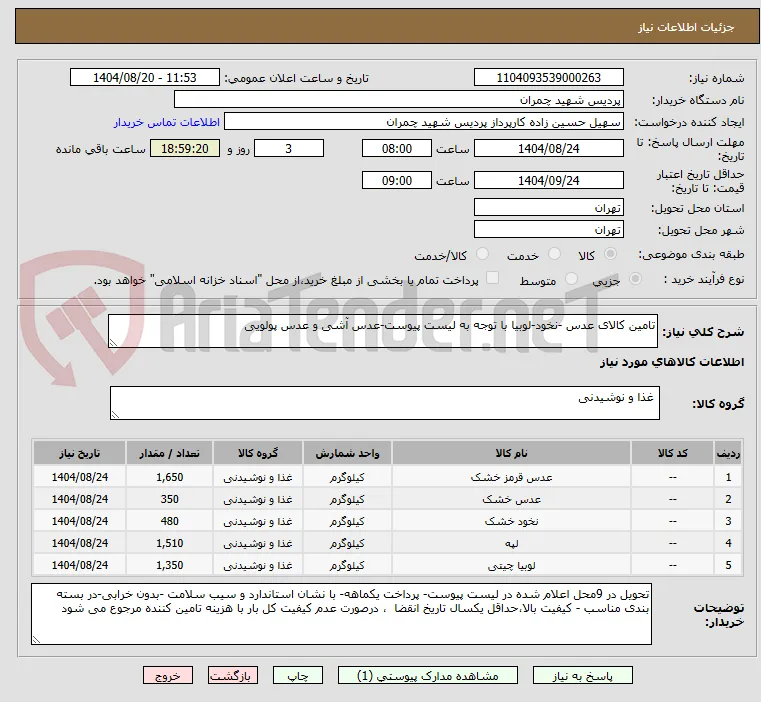Click the نام کالا column header
The height and width of the screenshot is (702, 761).
[x=511, y=453]
